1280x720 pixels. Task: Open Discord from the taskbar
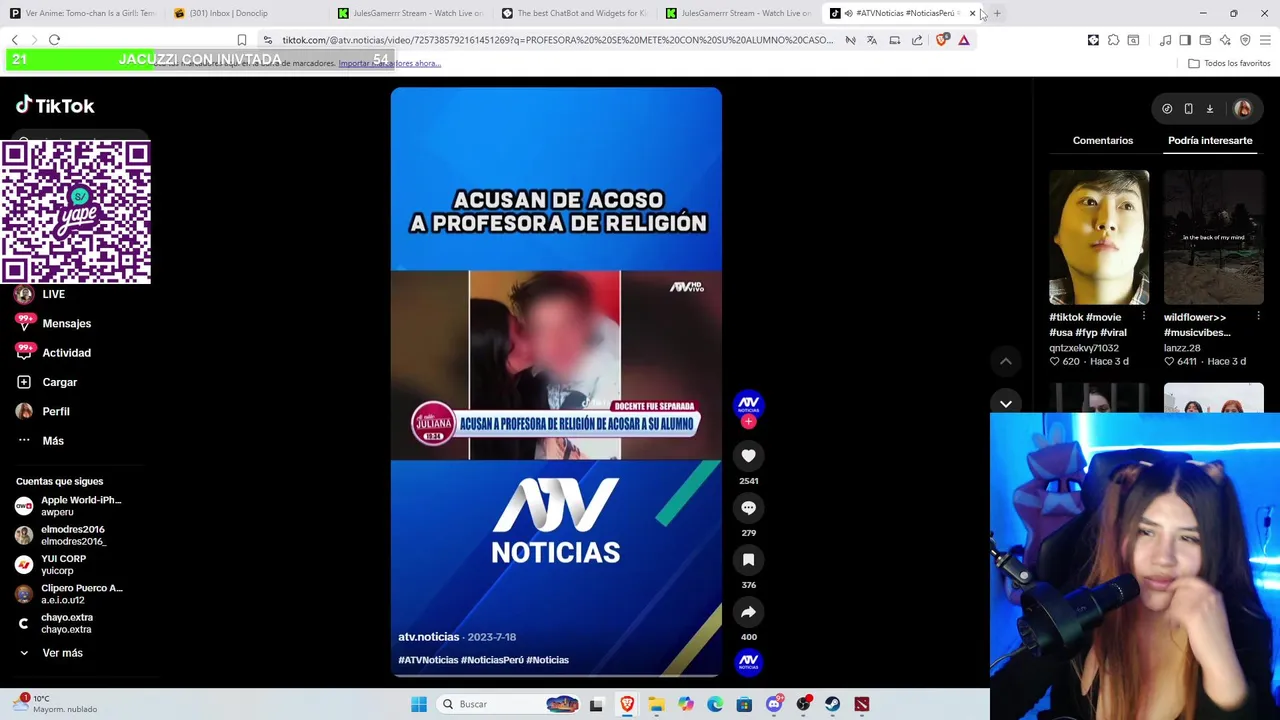tap(773, 704)
